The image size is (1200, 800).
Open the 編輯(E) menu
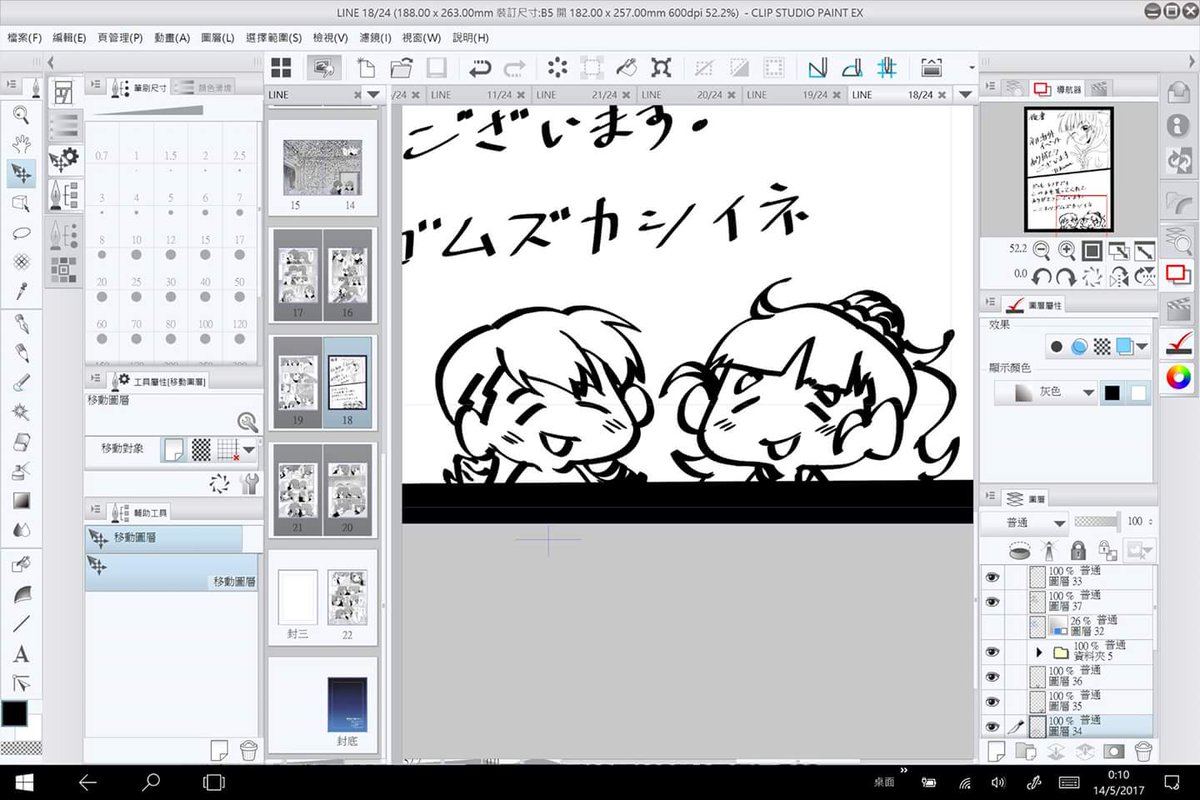(x=69, y=37)
